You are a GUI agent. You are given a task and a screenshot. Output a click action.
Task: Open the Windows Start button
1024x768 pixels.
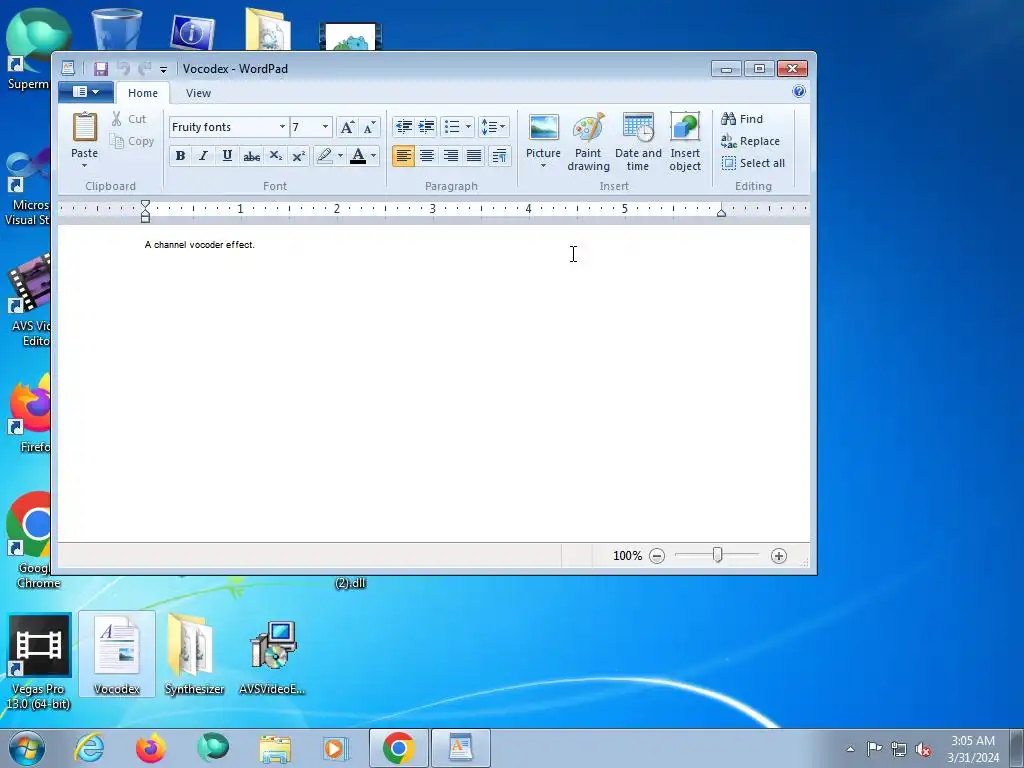tap(27, 748)
